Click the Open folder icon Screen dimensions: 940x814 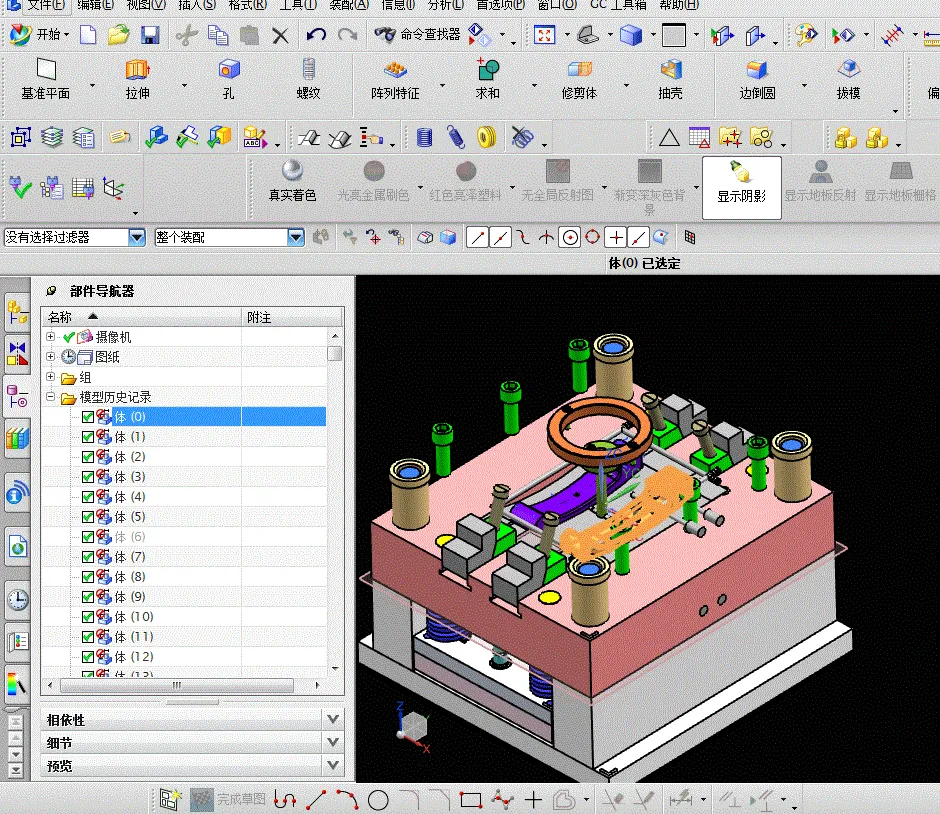(x=119, y=35)
